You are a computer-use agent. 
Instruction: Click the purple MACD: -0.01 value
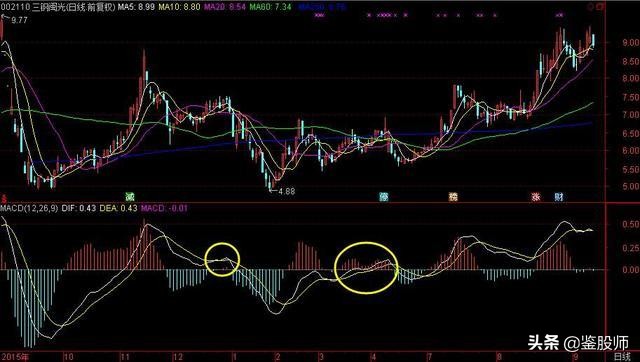[164, 208]
